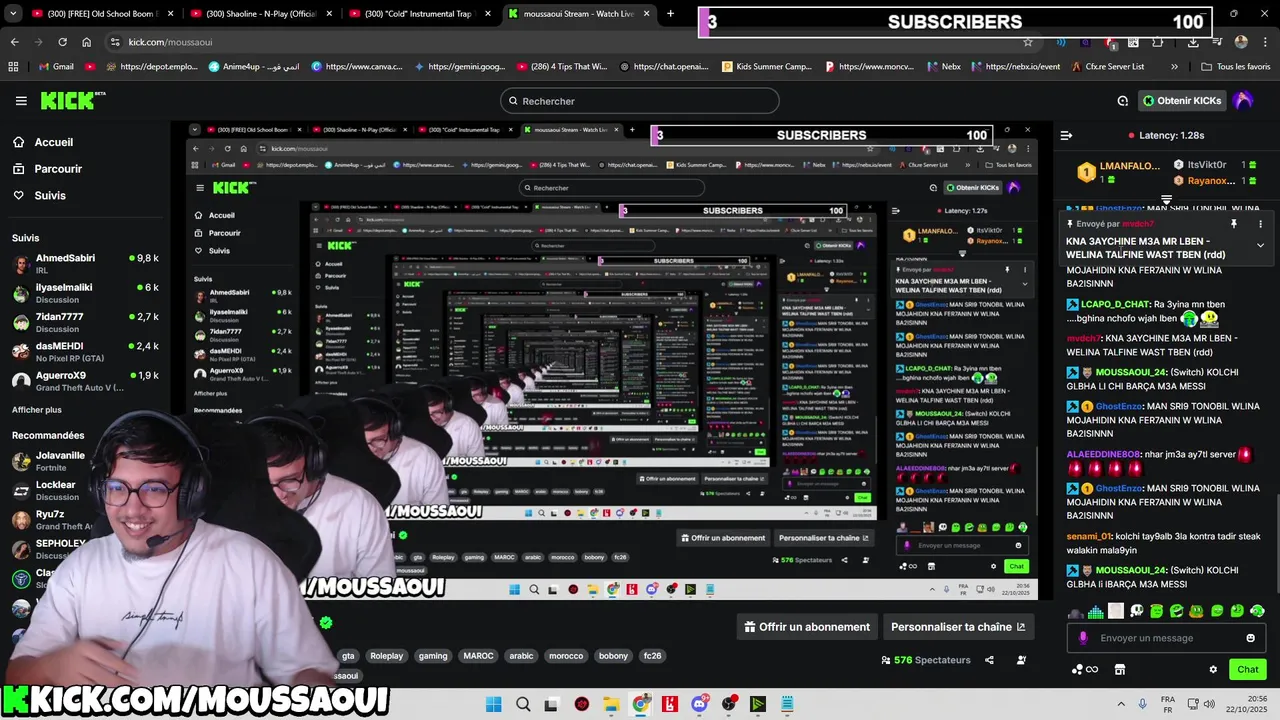Open chat settings gear icon
Screen dimensions: 1280x720
[x=1213, y=670]
